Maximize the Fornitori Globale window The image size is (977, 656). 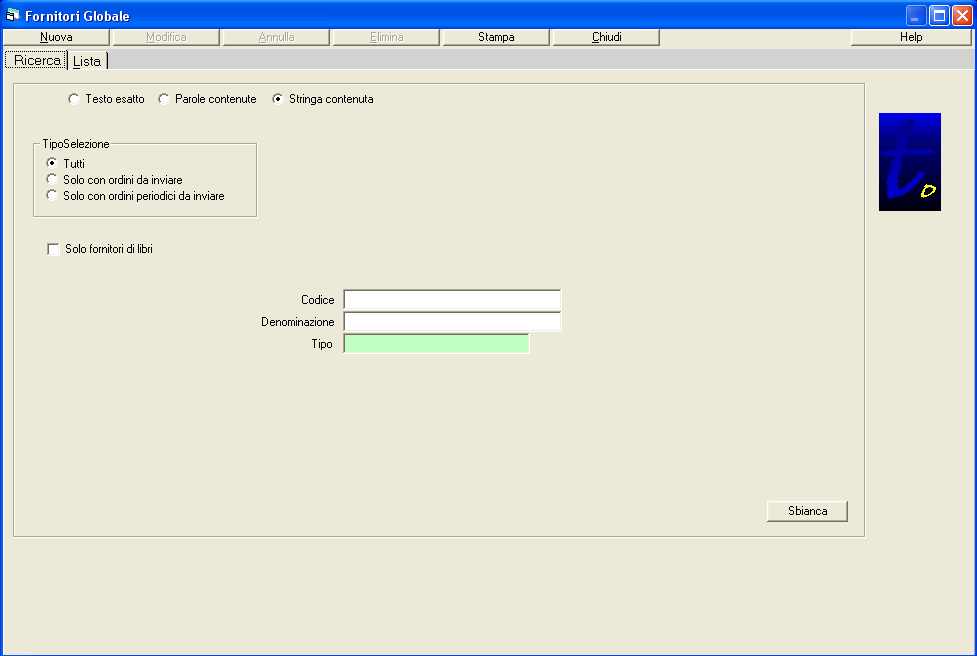point(939,15)
